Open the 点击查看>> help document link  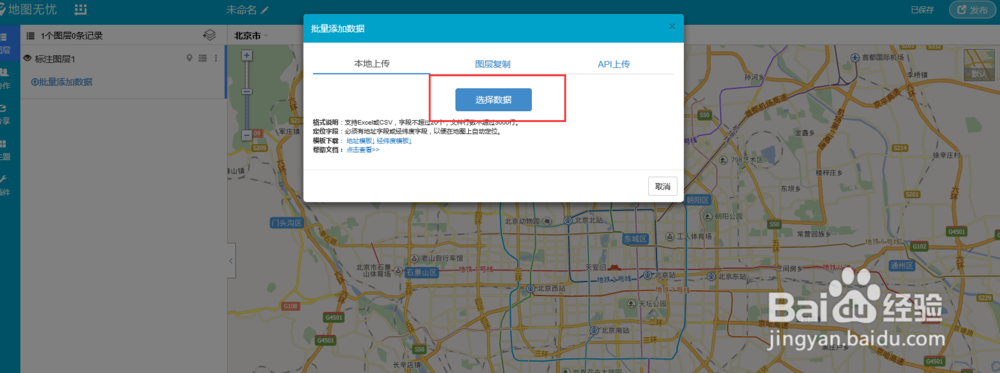click(363, 150)
